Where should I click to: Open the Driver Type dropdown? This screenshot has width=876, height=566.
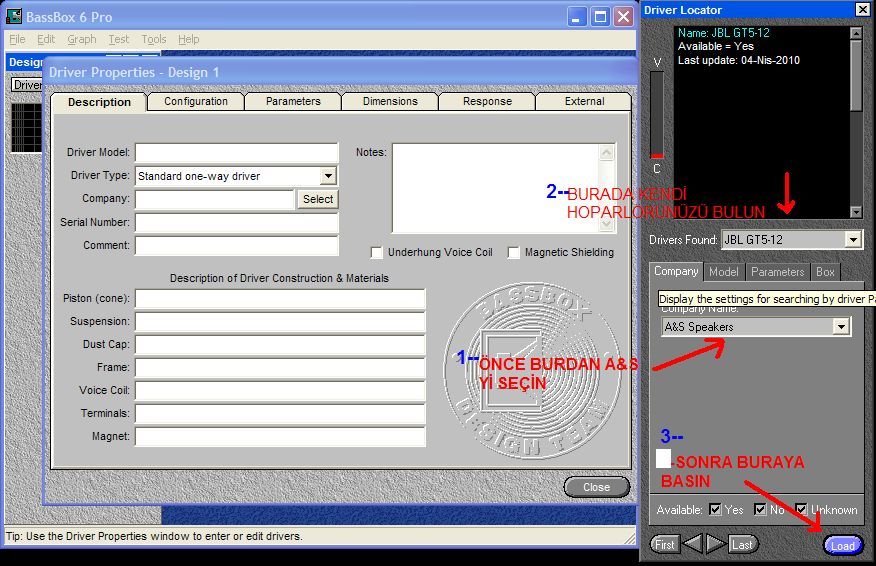(x=328, y=176)
